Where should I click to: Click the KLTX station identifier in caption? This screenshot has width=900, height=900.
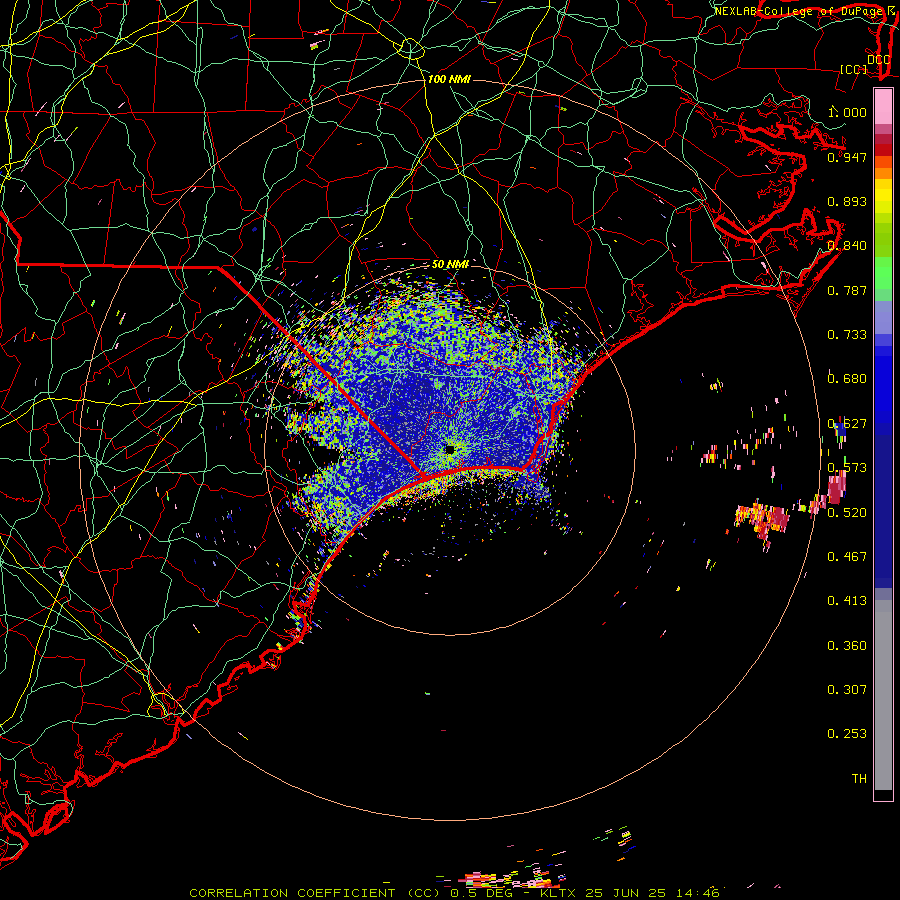[558, 893]
